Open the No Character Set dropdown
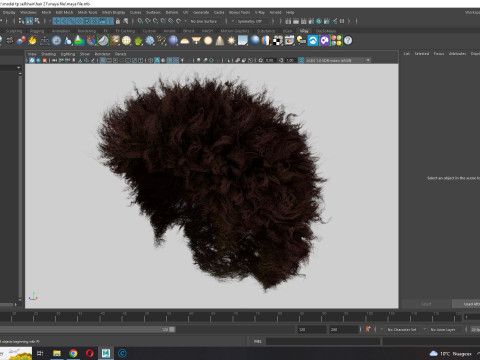Screen dimensions: 480x360 point(403,329)
